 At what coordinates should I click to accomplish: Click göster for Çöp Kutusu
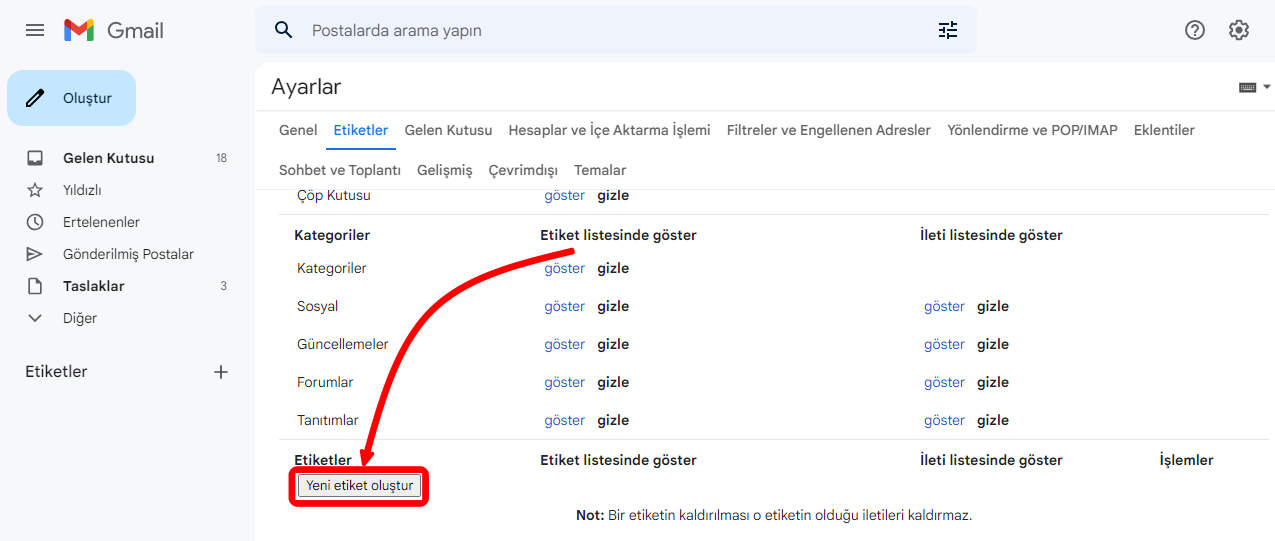coord(565,195)
